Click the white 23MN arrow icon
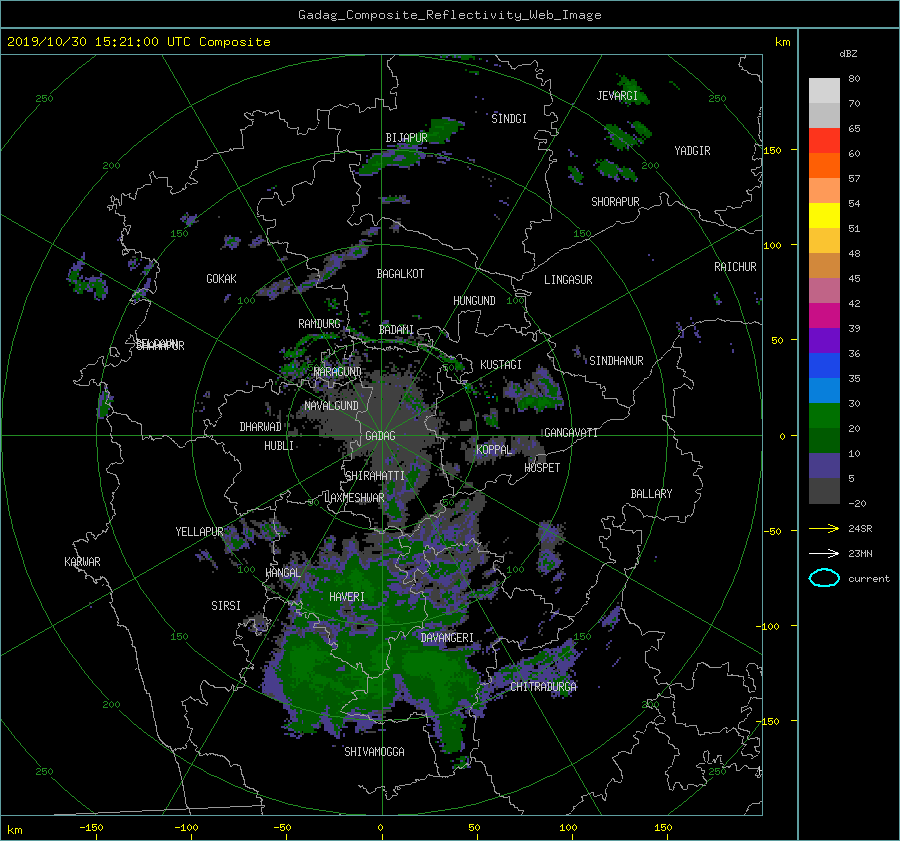 point(824,553)
